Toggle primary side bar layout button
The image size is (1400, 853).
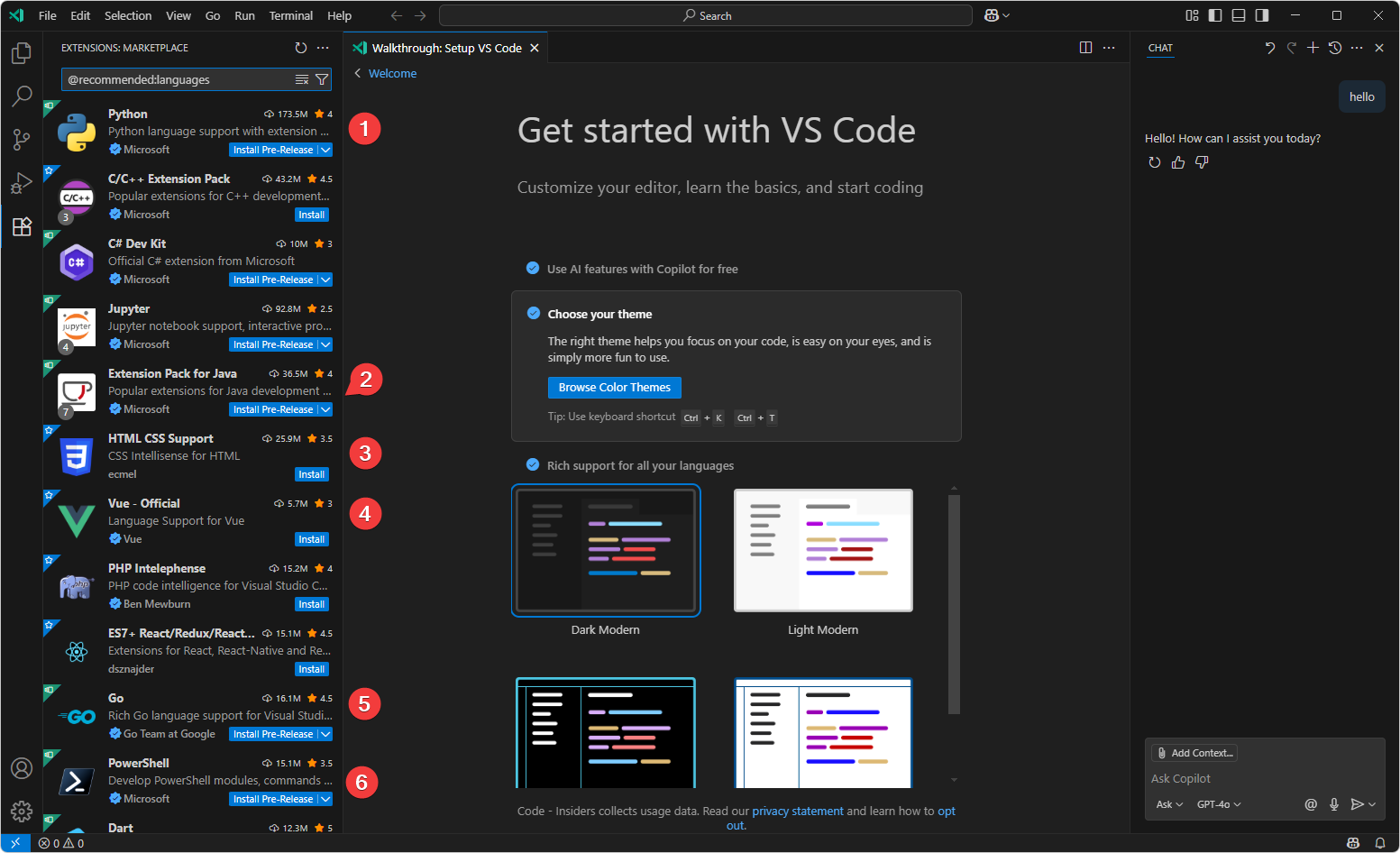1215,15
